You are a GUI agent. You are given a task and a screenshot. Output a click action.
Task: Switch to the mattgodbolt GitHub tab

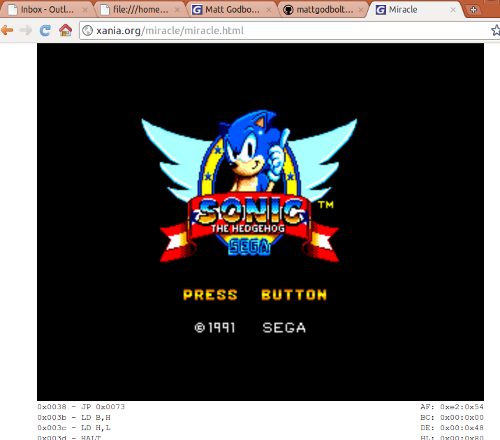click(x=323, y=10)
